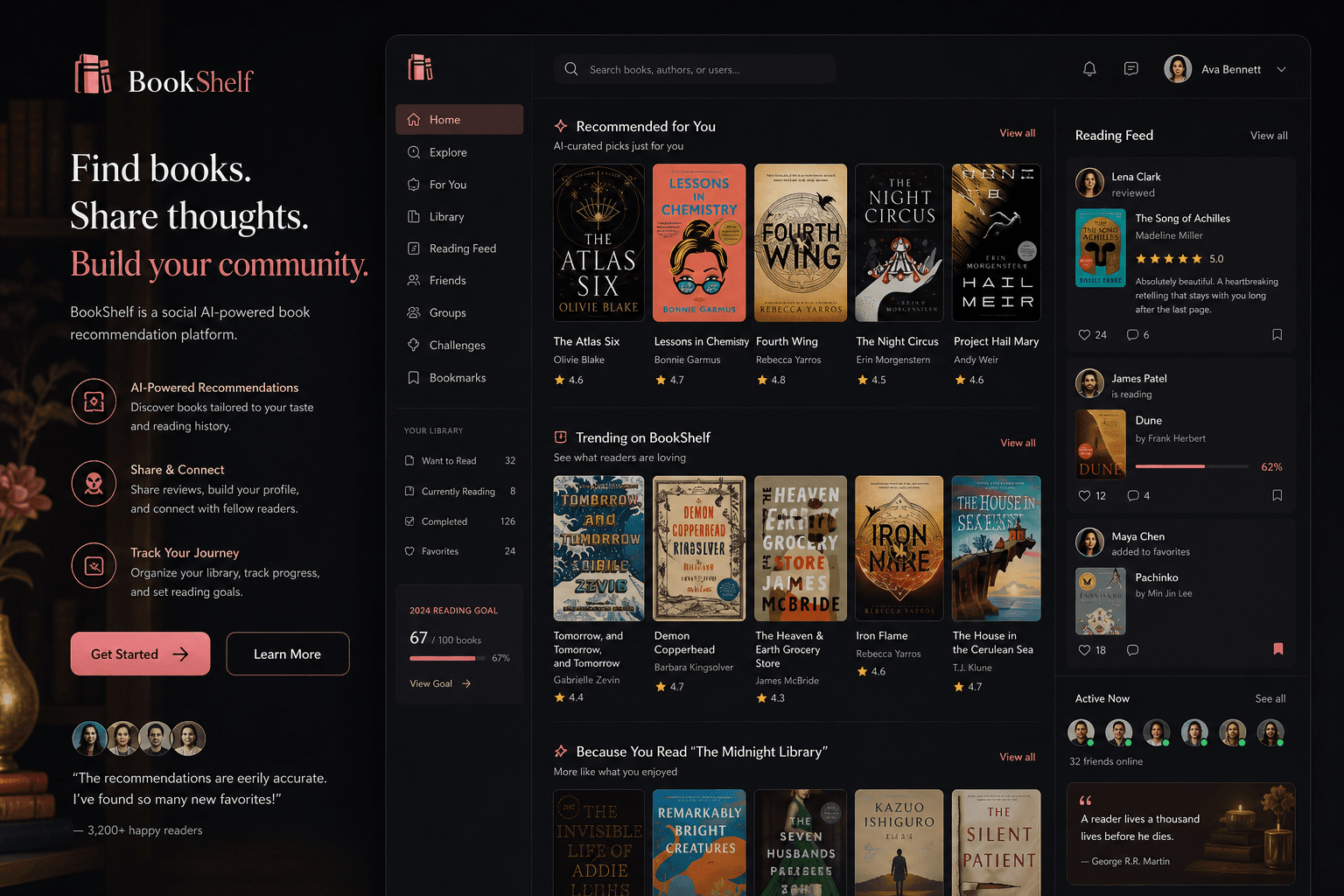Open comments on James Patel's Dune post
Viewport: 1344px width, 896px height.
point(1133,496)
